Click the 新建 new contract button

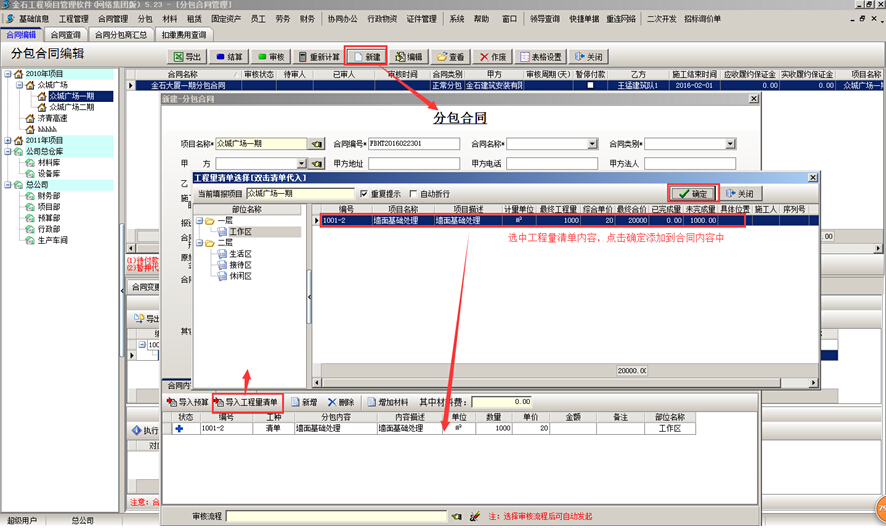tap(365, 57)
